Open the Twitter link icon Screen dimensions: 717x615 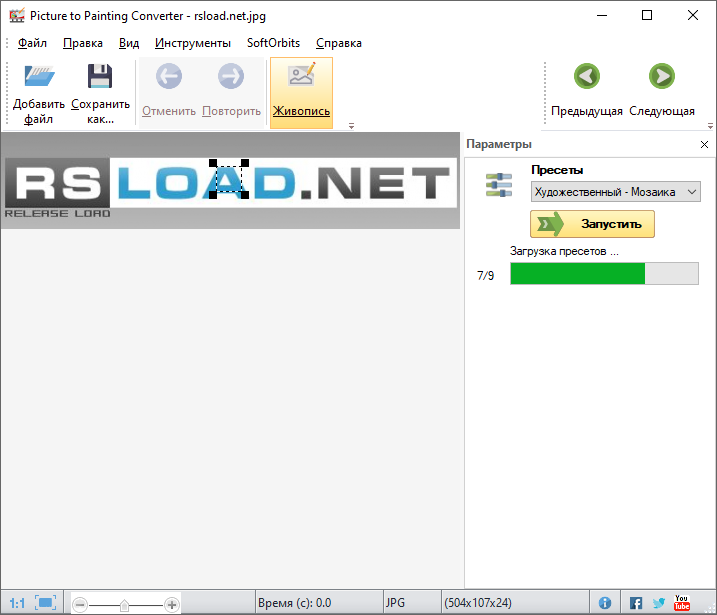(659, 603)
